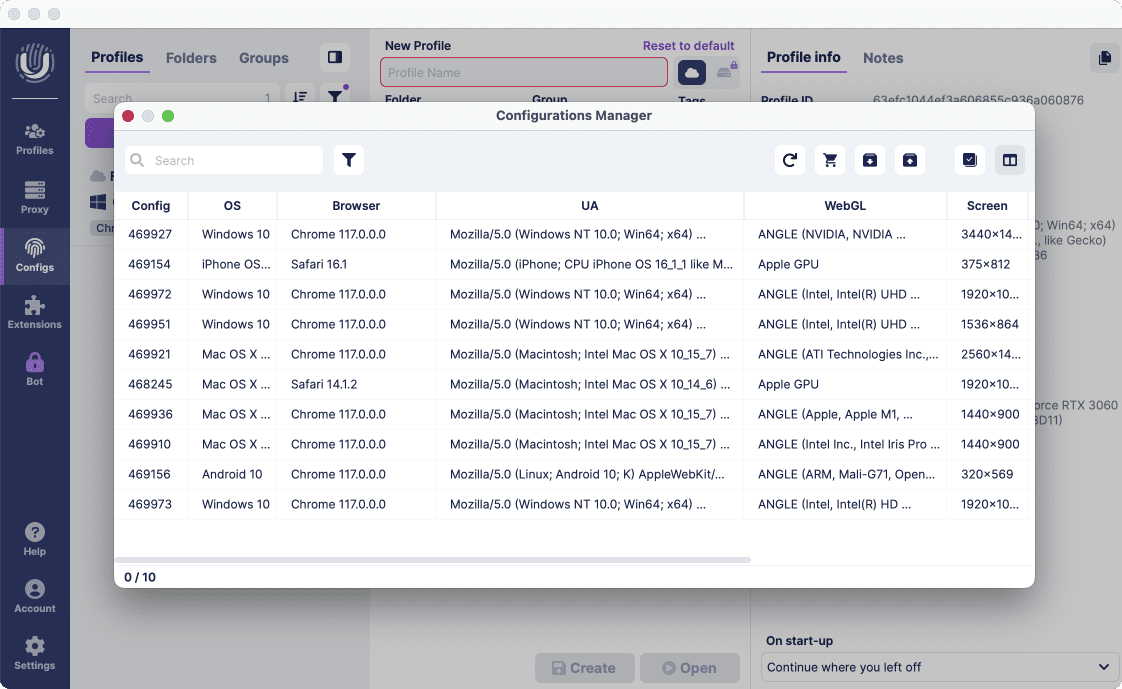Refresh the configurations list
This screenshot has height=689, width=1122.
tap(789, 160)
